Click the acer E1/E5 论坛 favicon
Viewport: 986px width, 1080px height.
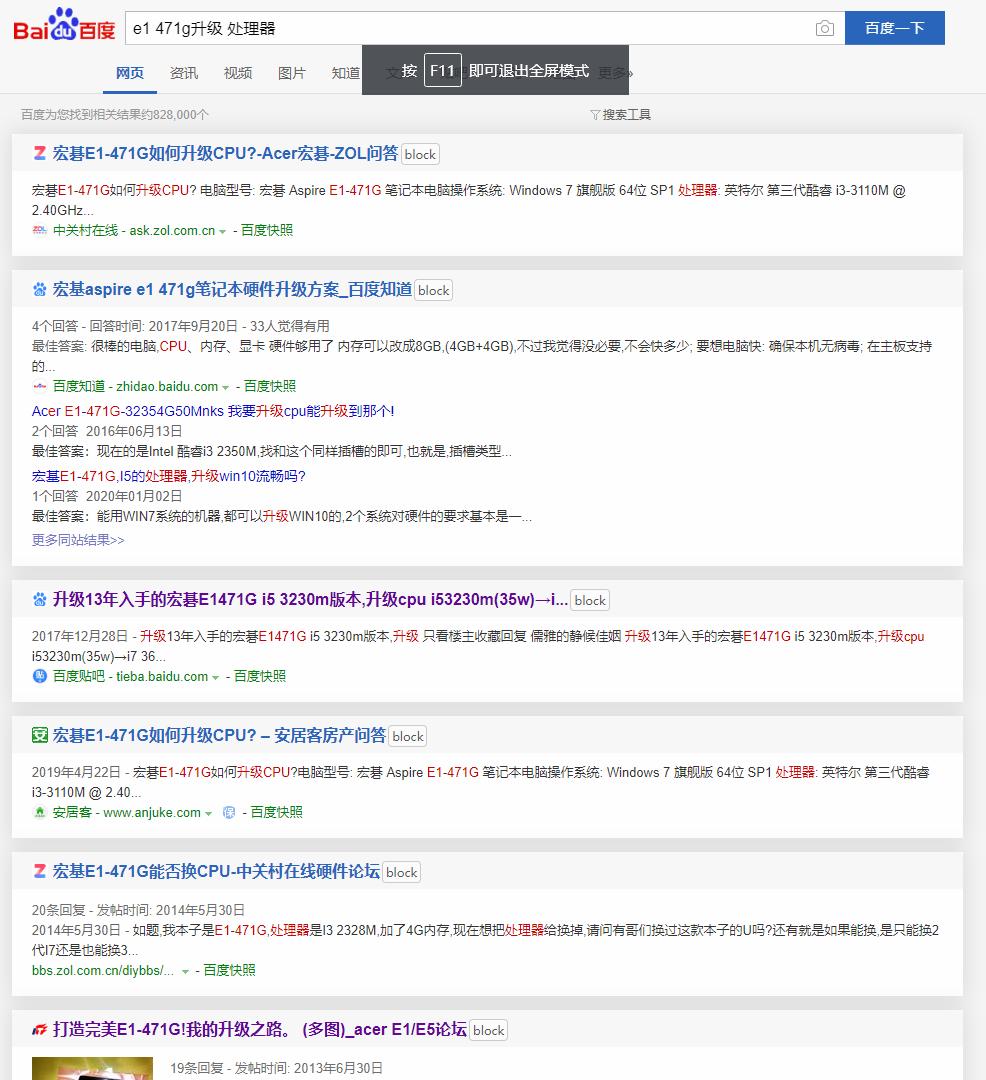click(38, 1029)
